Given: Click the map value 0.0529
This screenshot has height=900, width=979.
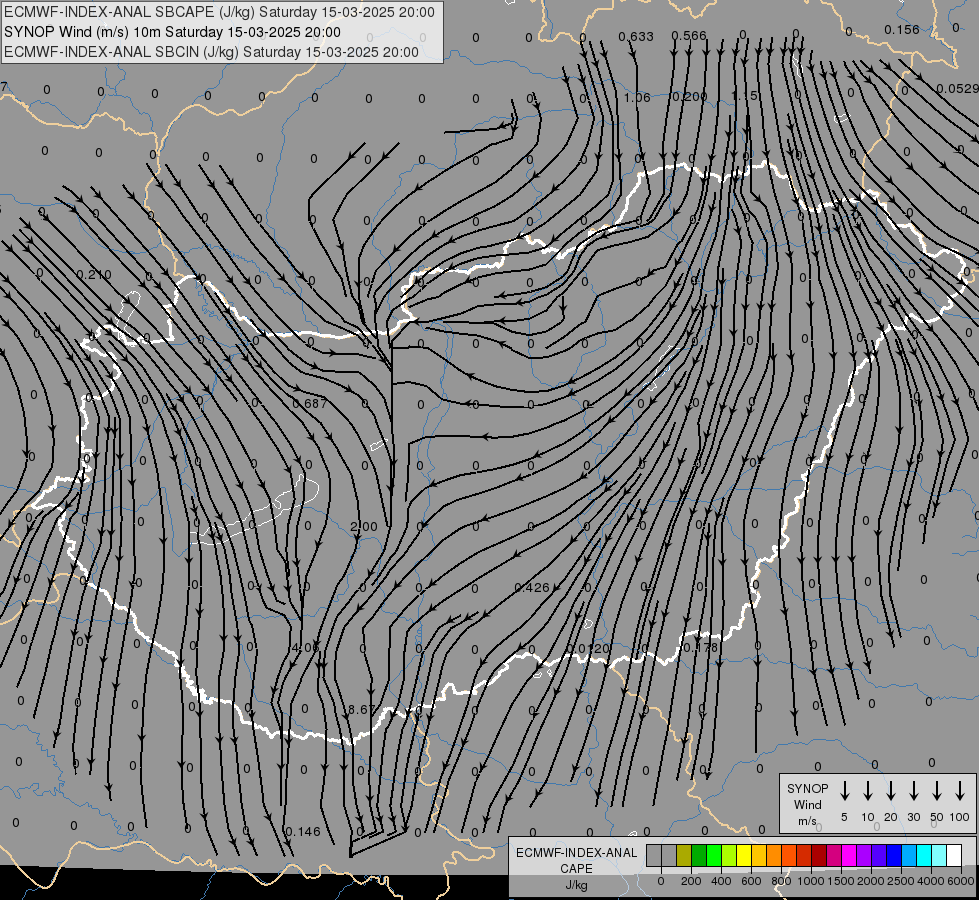Looking at the screenshot, I should coord(957,89).
